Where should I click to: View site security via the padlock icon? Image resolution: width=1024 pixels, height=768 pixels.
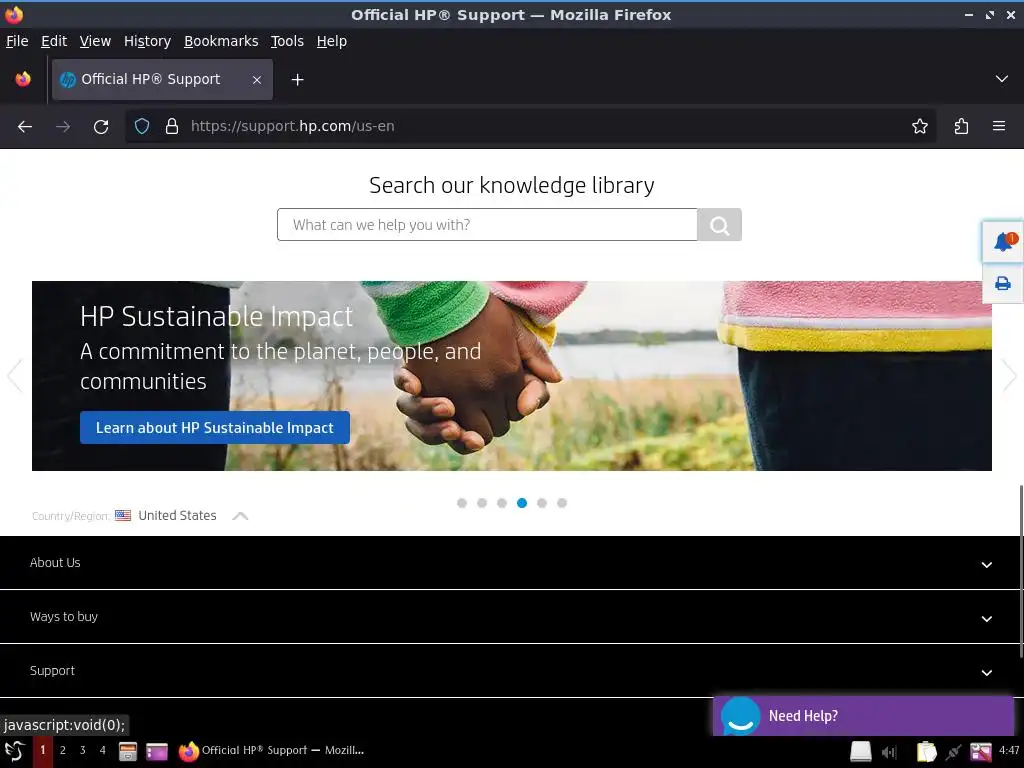pos(172,127)
